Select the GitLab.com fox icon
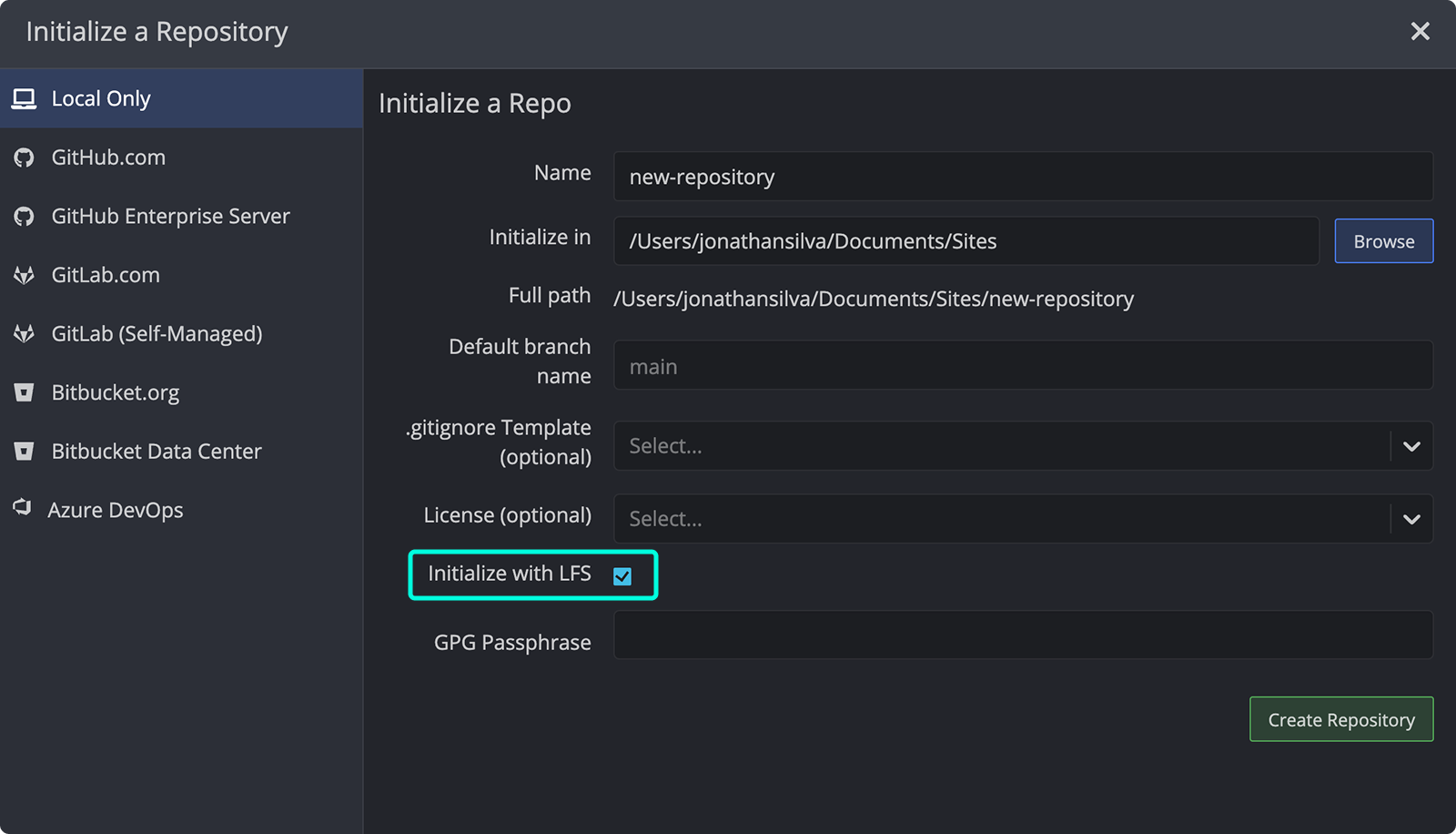Image resolution: width=1456 pixels, height=834 pixels. point(23,274)
